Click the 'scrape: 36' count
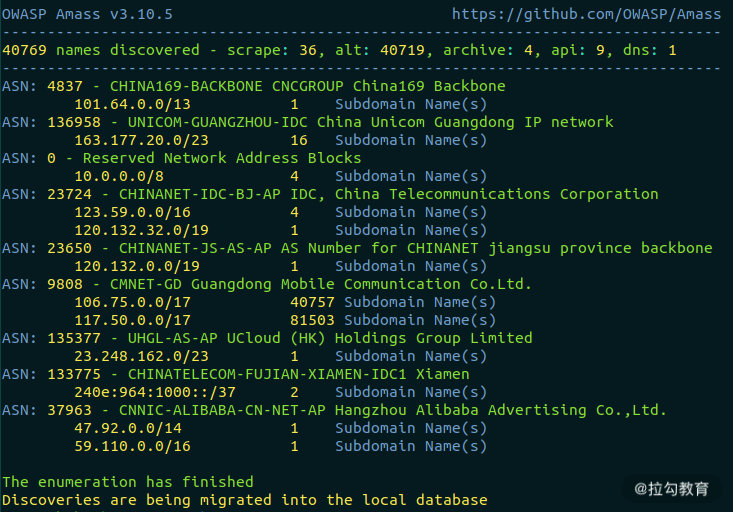 pyautogui.click(x=272, y=50)
